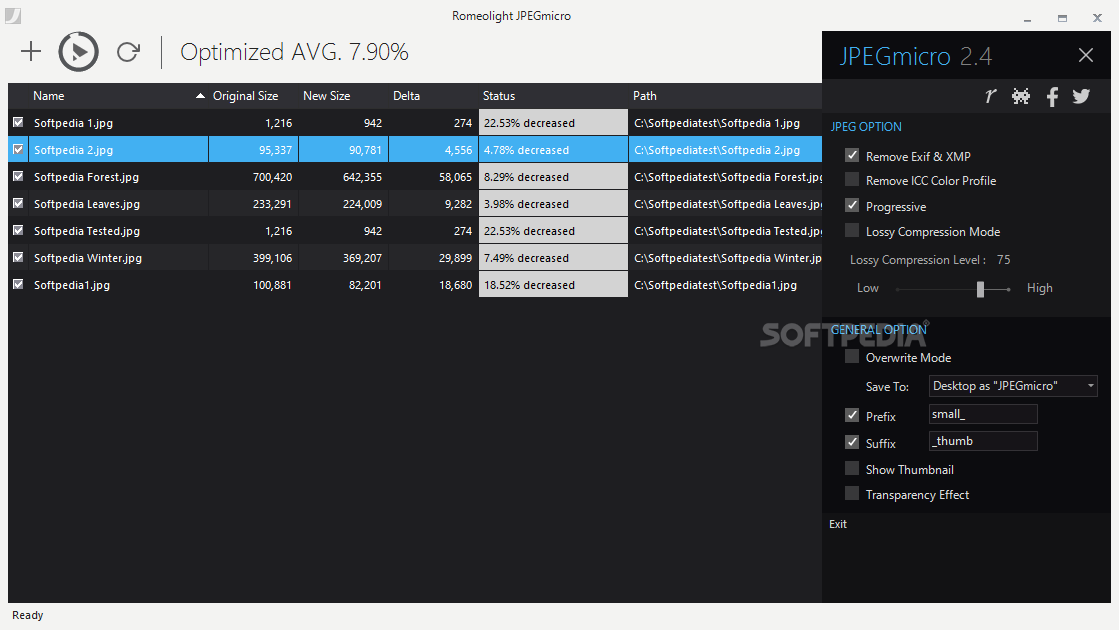Select the Softpedia 1.jpg file name

(x=74, y=123)
